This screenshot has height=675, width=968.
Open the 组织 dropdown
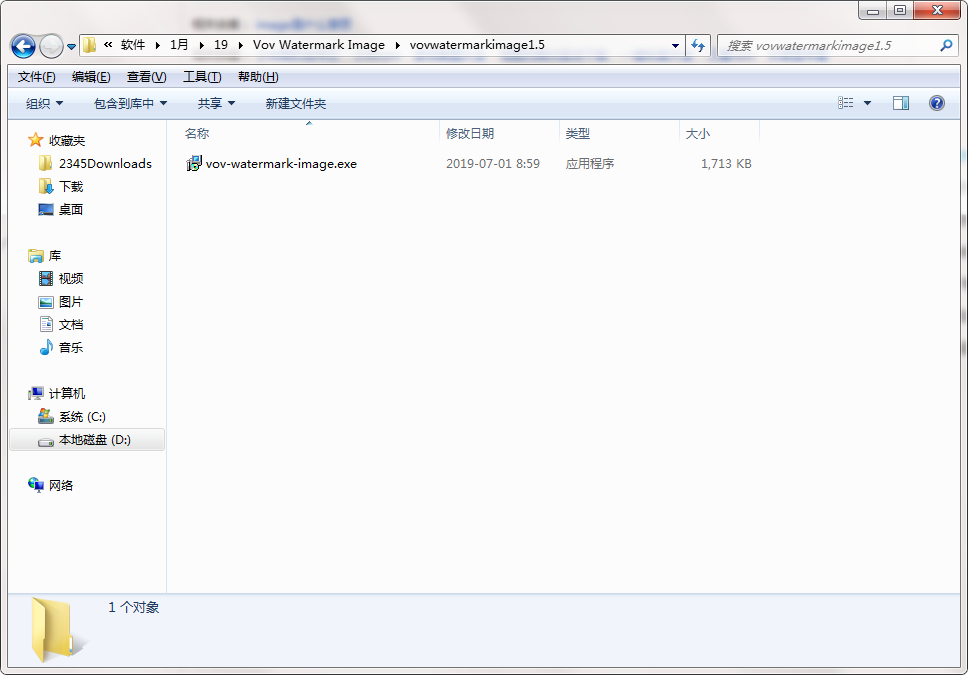coord(44,104)
